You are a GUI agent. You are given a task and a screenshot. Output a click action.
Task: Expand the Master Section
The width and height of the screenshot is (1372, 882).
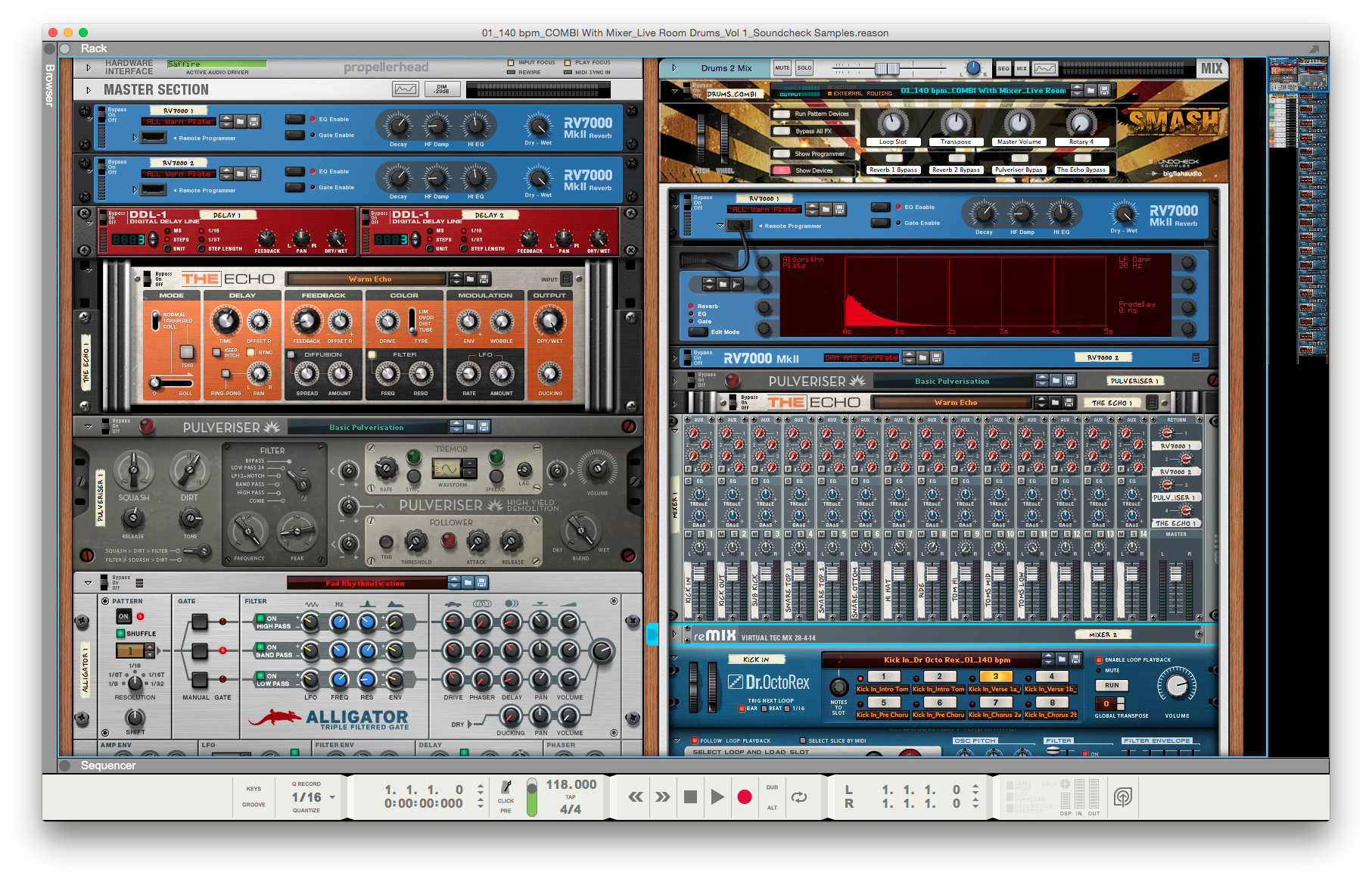coord(89,90)
